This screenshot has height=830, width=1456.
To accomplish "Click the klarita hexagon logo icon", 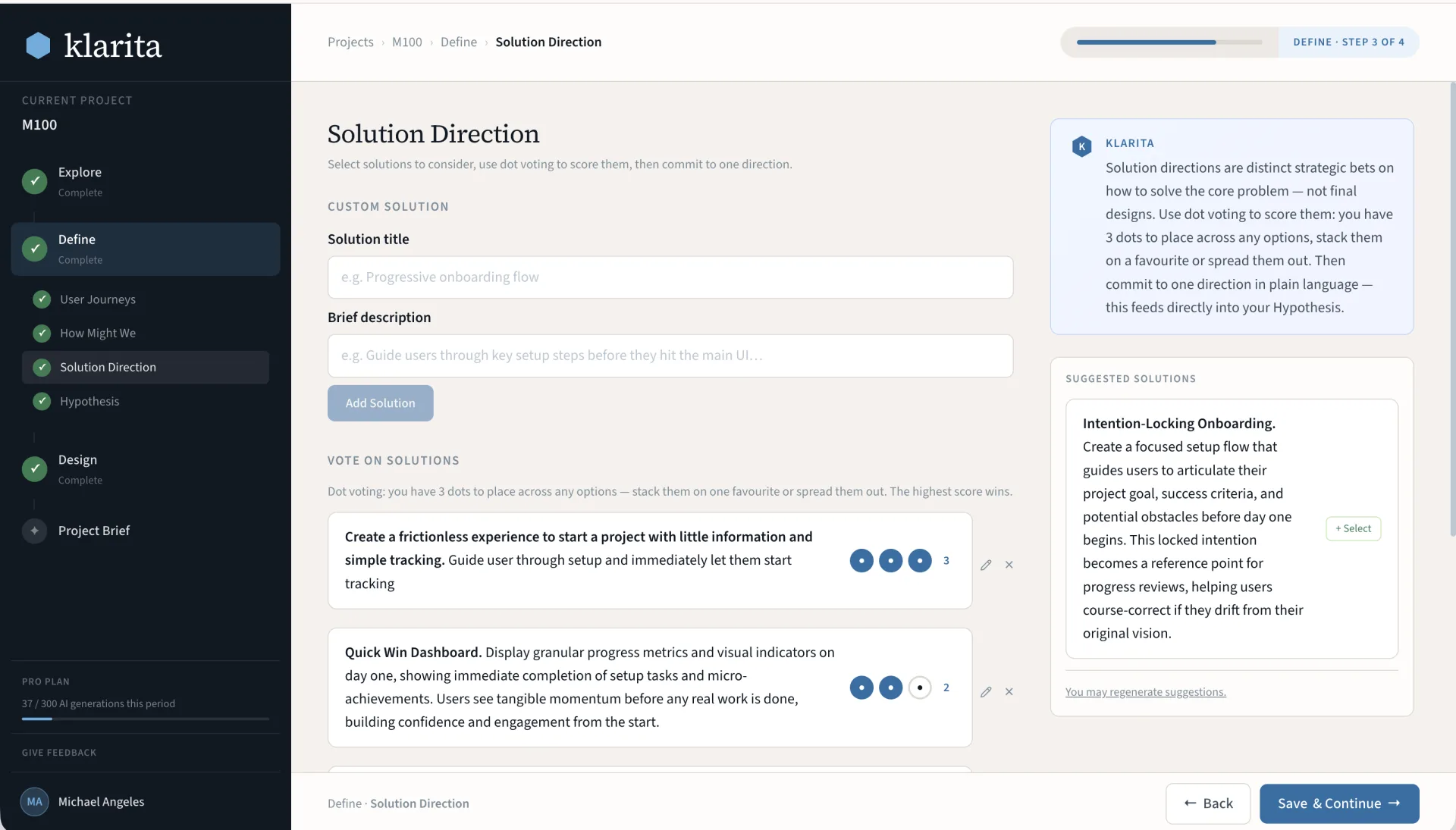I will [x=38, y=45].
